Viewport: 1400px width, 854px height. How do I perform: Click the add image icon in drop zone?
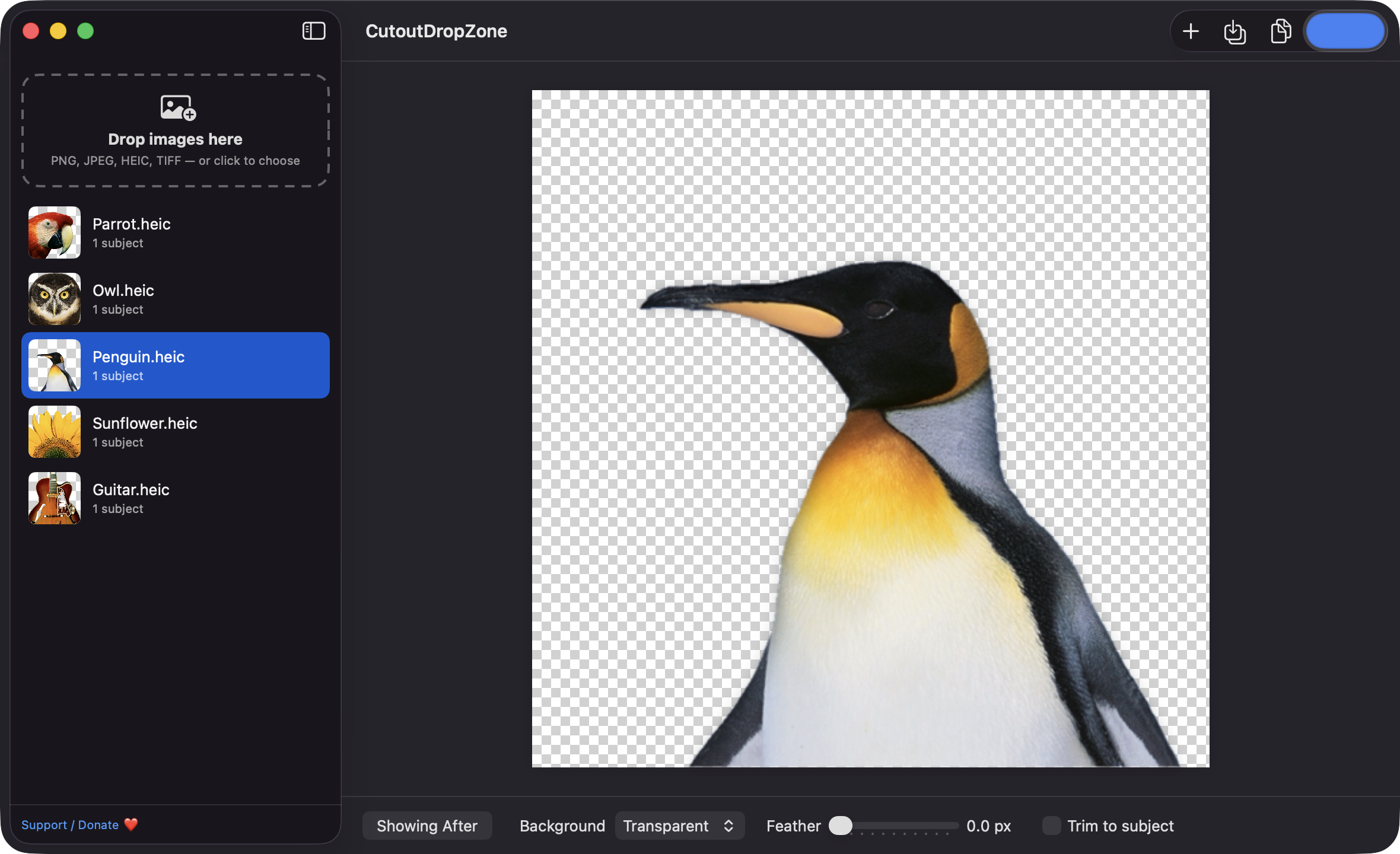pyautogui.click(x=178, y=108)
